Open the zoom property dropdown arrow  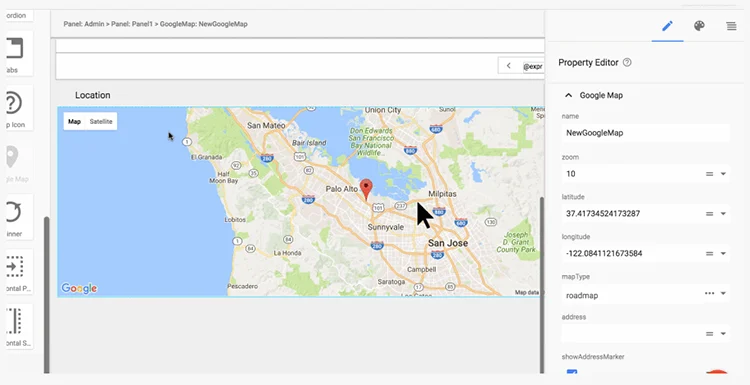coord(723,174)
